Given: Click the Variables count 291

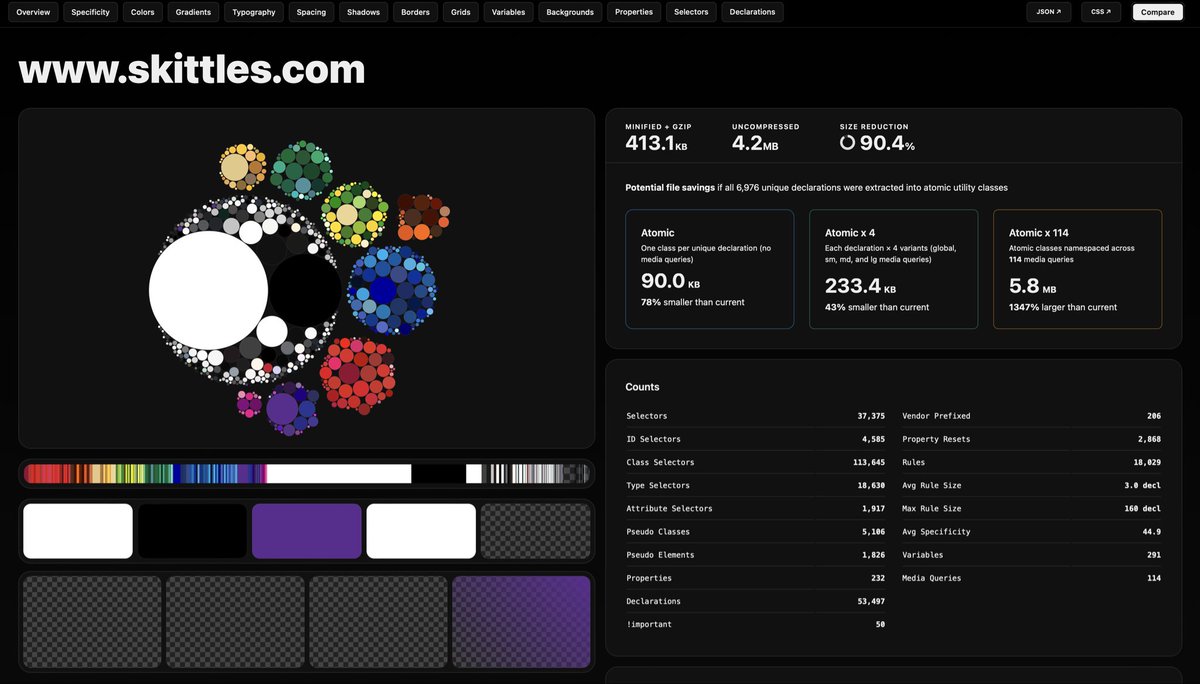Looking at the screenshot, I should tap(1154, 554).
